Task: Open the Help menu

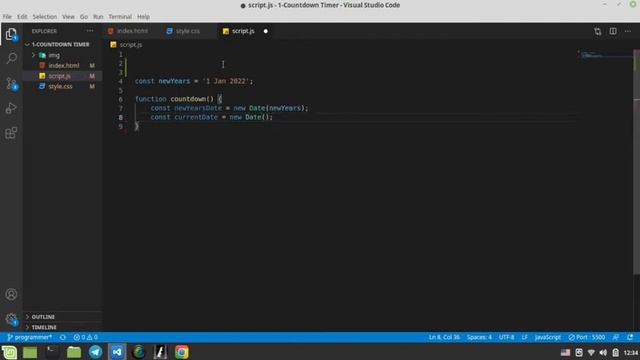Action: (x=143, y=17)
